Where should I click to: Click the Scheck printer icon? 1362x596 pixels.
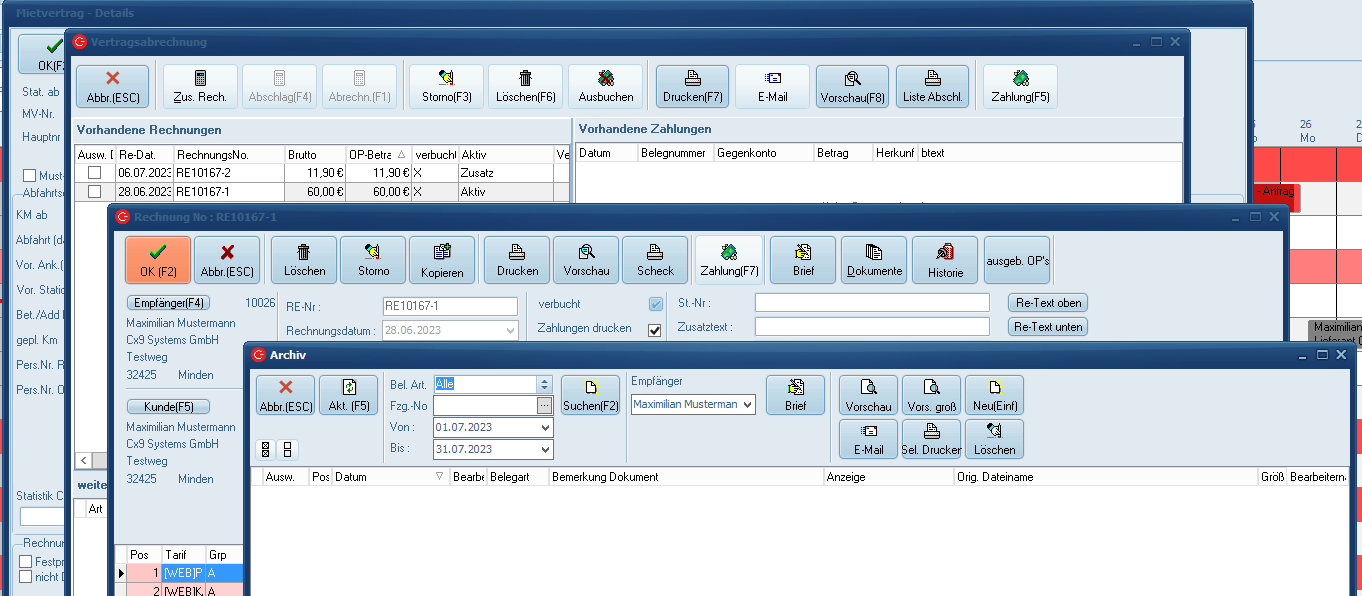tap(655, 260)
